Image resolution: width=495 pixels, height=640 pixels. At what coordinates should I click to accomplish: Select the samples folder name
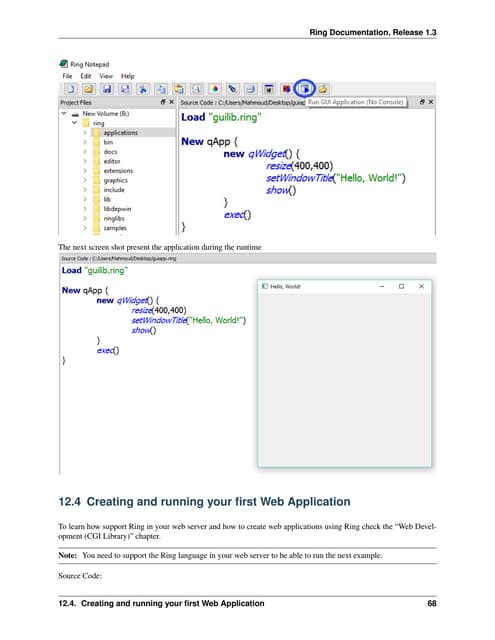[115, 228]
